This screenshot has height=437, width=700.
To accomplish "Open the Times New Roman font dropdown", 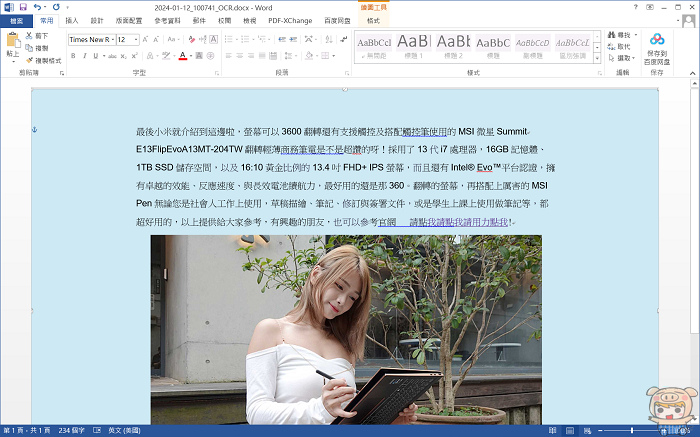I will click(x=112, y=40).
